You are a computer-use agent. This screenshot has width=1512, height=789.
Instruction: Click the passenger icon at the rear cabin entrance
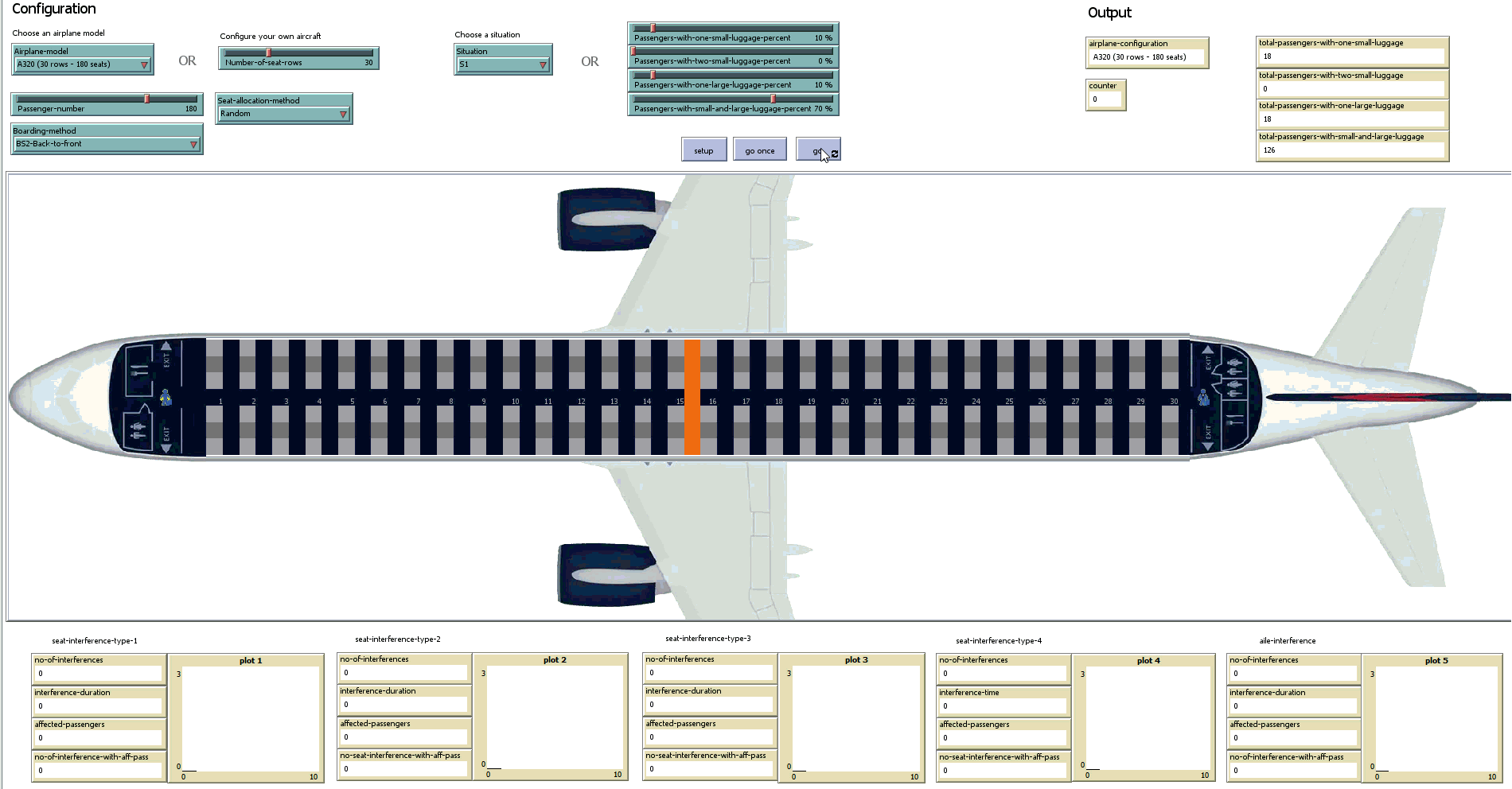(1204, 397)
